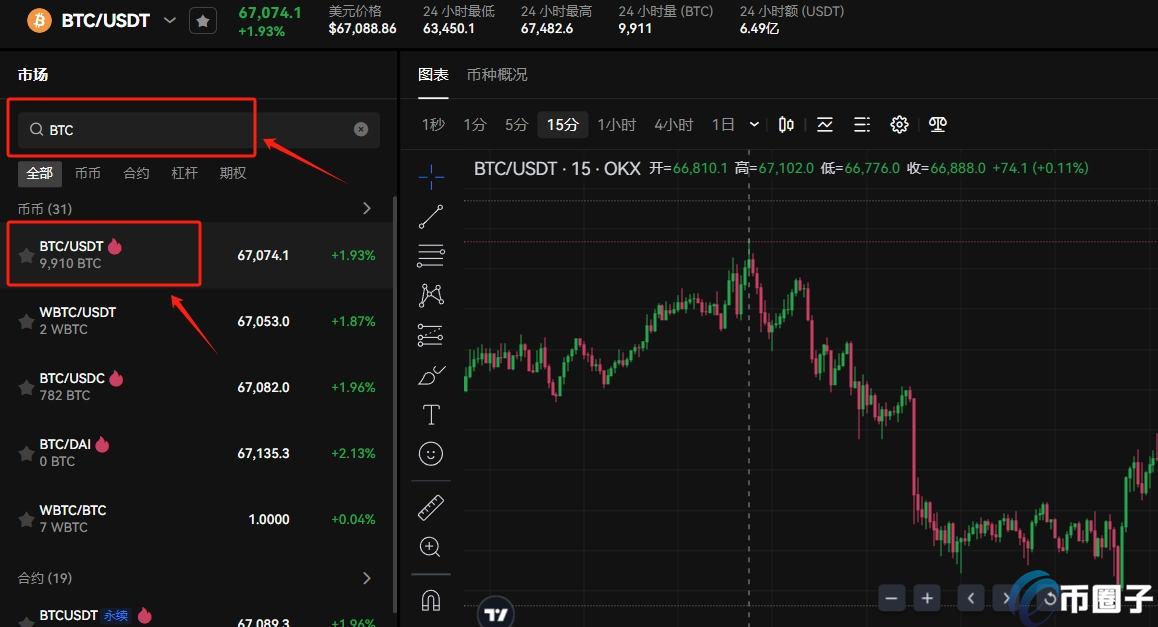Select the crosshair cursor tool
Viewport: 1158px width, 627px height.
click(431, 177)
